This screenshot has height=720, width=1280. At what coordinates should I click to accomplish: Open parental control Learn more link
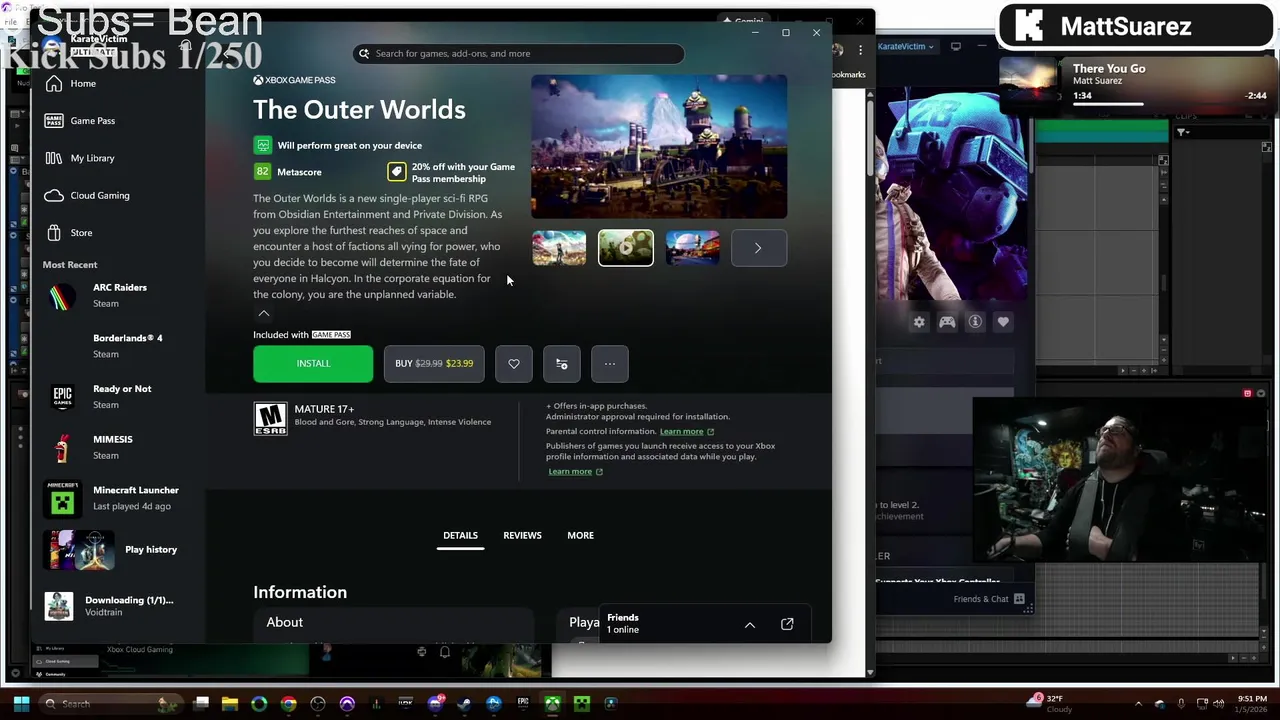click(x=687, y=431)
